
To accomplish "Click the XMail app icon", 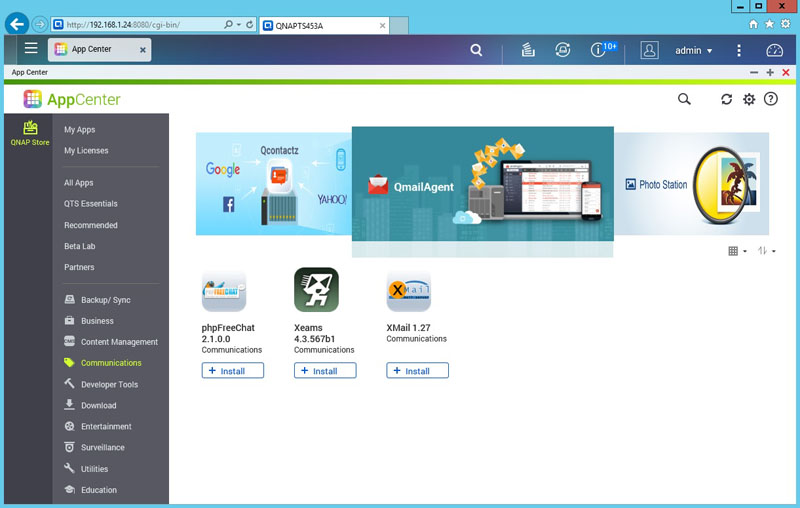I will (409, 290).
